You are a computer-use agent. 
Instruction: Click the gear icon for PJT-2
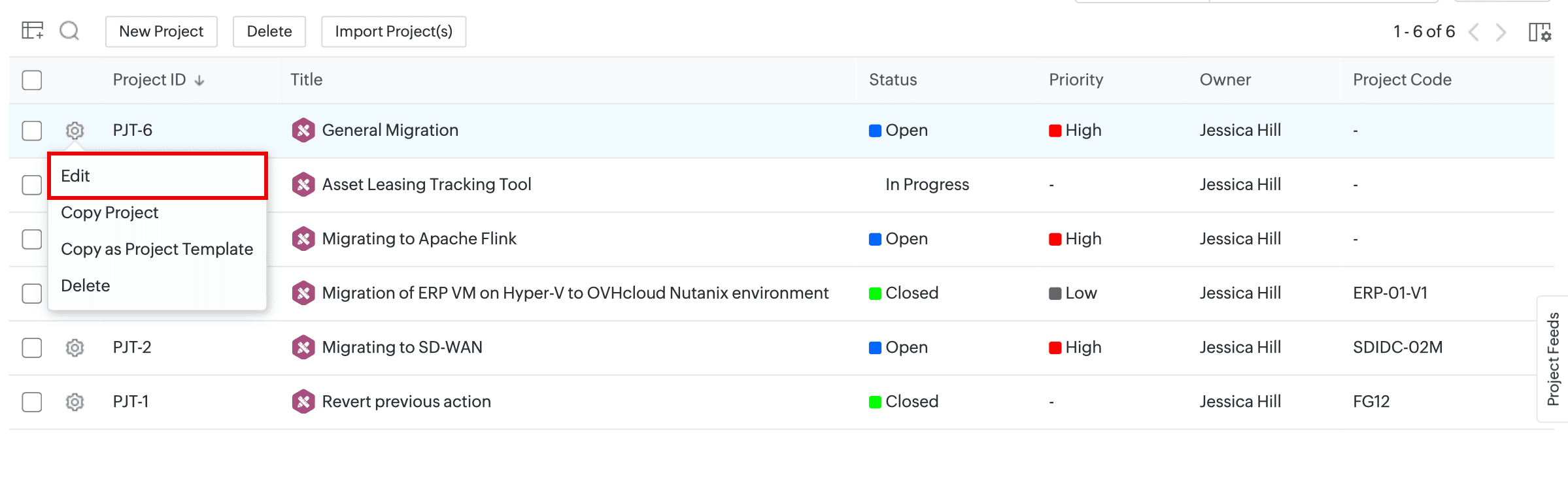click(x=75, y=348)
